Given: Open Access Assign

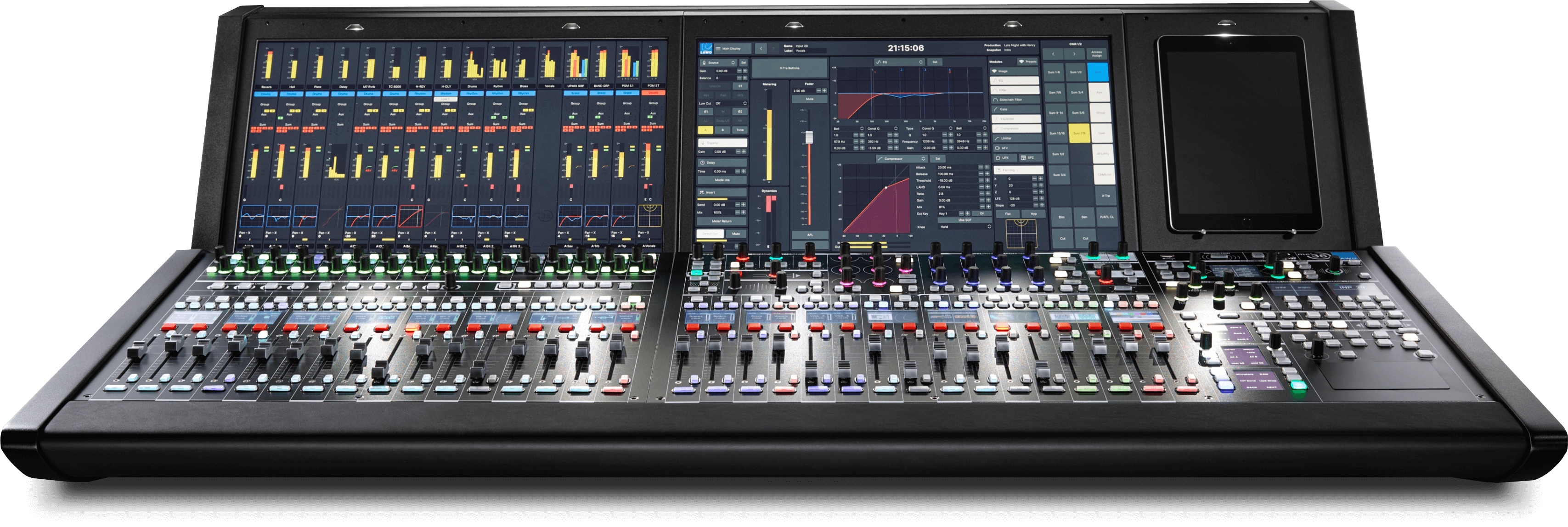Looking at the screenshot, I should [1097, 54].
